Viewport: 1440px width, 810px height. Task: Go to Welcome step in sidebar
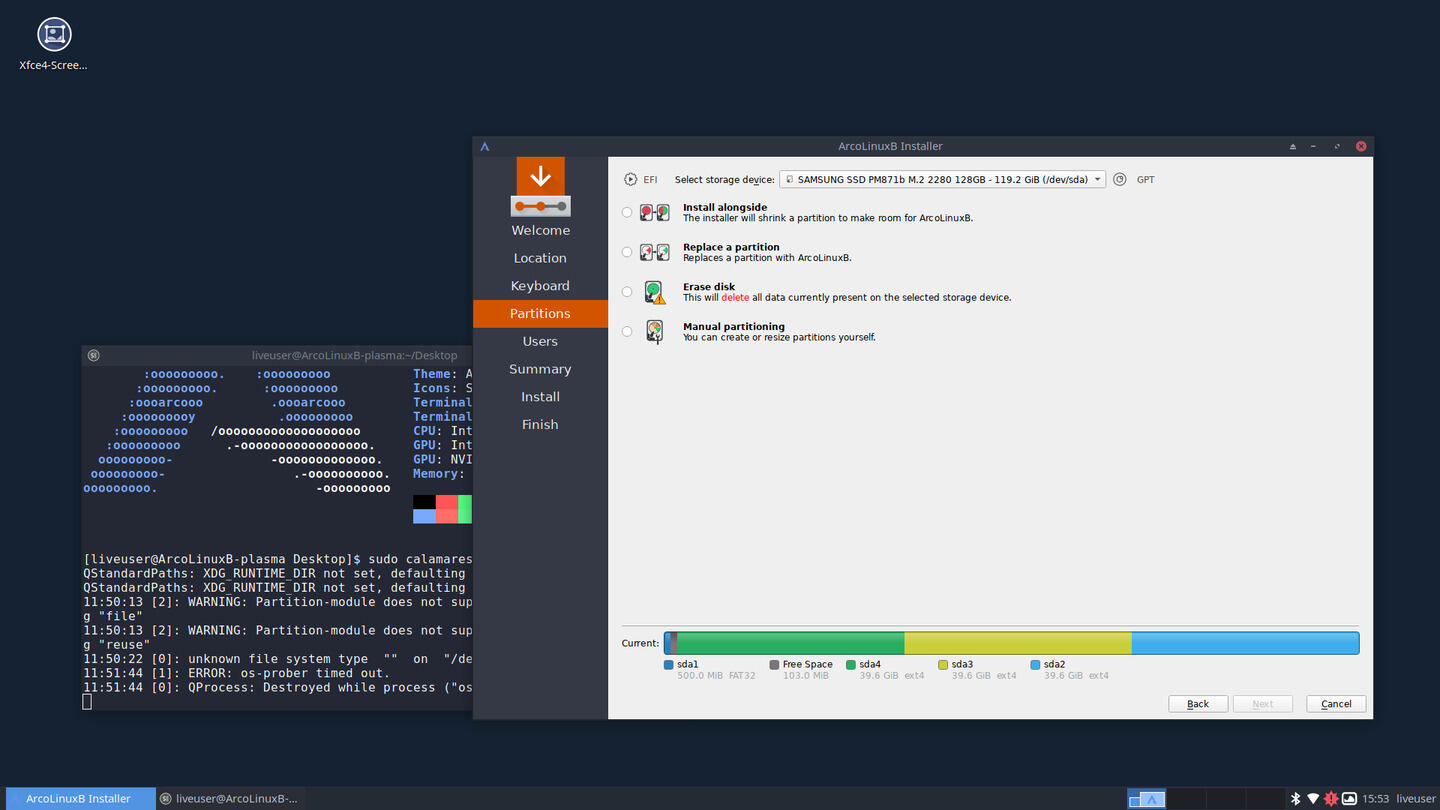[540, 230]
